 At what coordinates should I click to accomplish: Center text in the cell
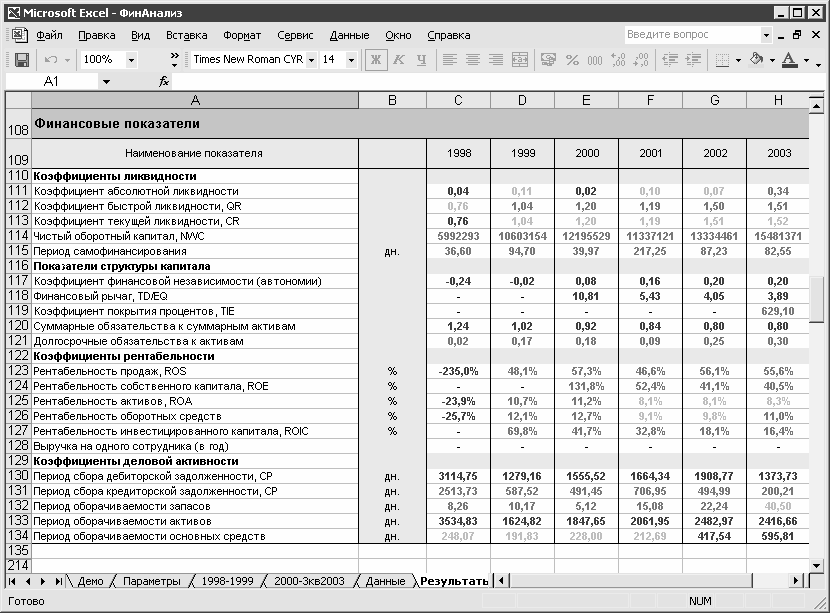(473, 60)
